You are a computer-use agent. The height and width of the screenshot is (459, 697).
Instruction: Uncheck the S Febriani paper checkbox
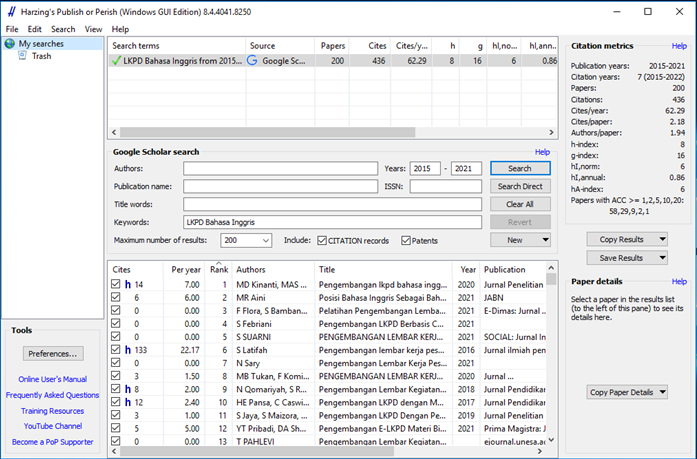click(x=116, y=323)
